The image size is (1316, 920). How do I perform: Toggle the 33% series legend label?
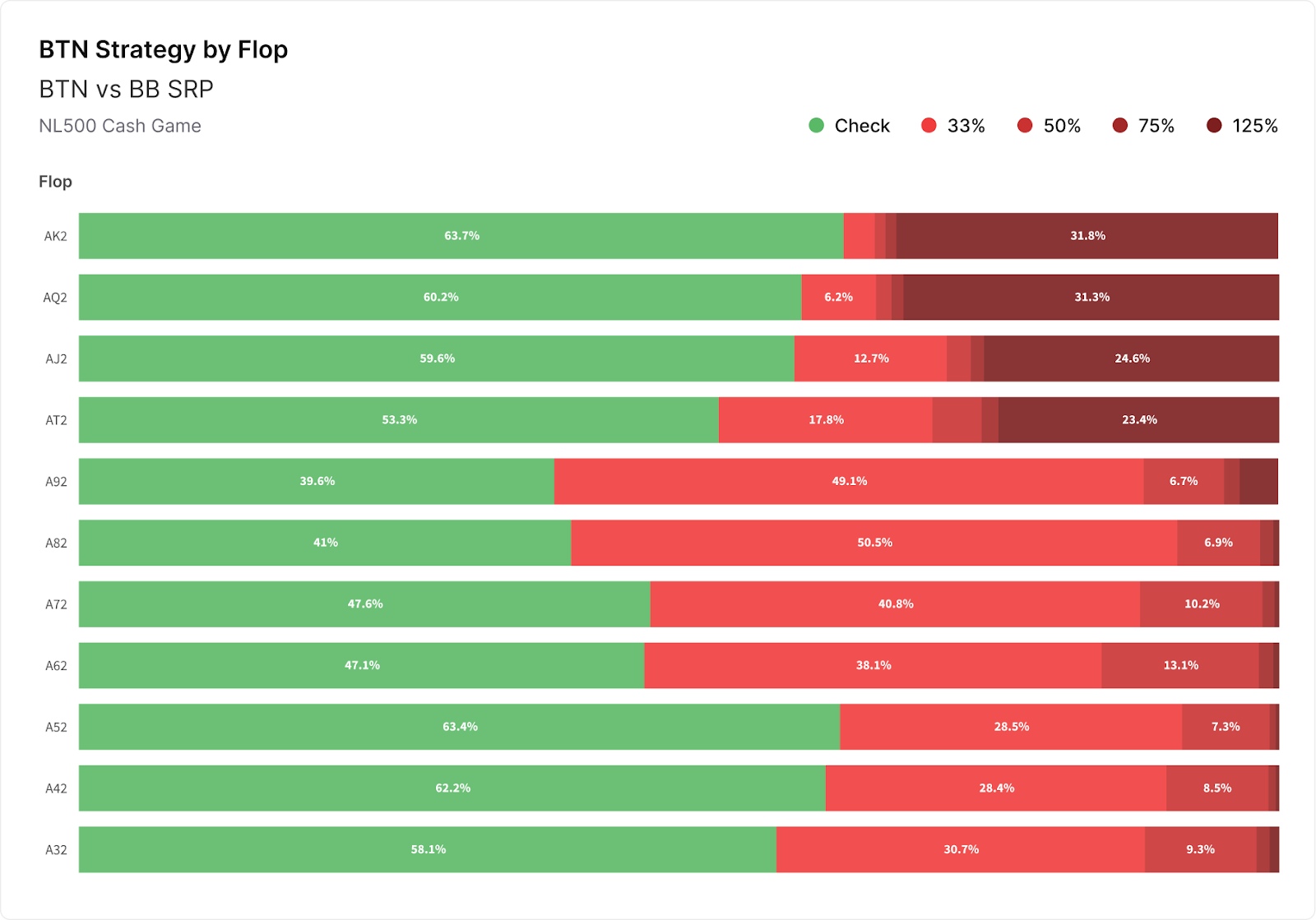pos(966,126)
